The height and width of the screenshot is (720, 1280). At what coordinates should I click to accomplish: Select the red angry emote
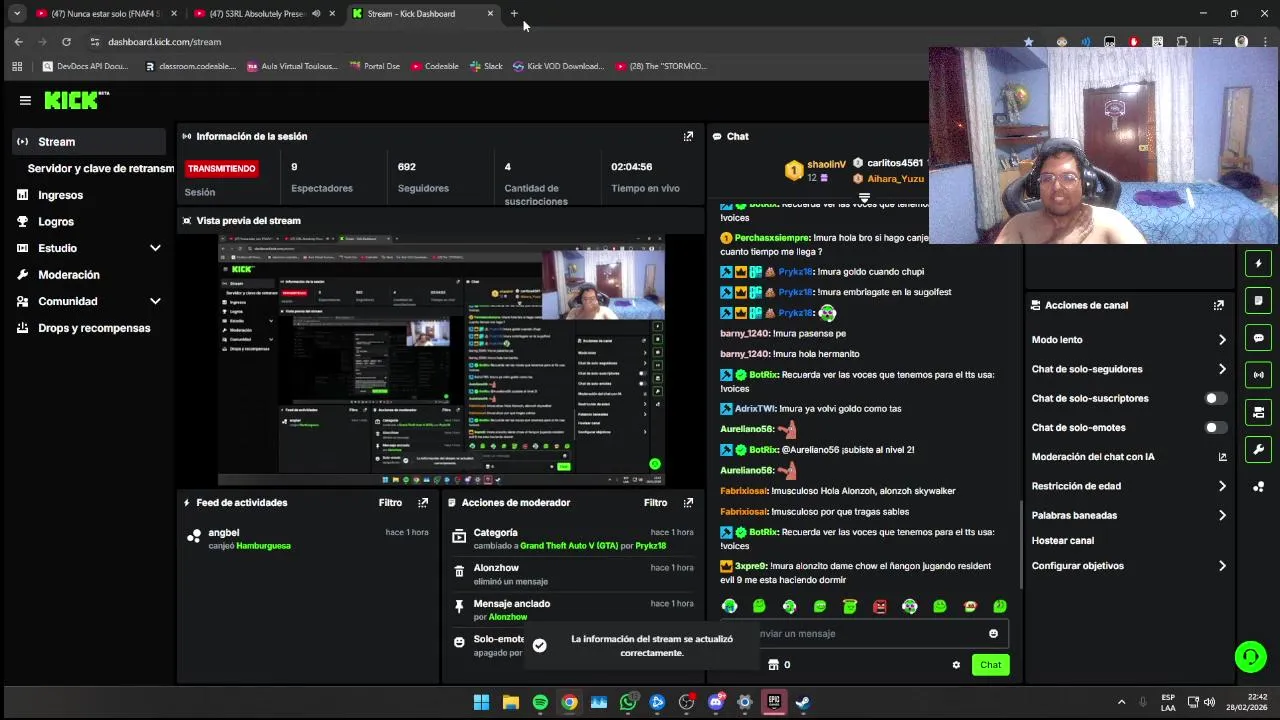[x=880, y=606]
